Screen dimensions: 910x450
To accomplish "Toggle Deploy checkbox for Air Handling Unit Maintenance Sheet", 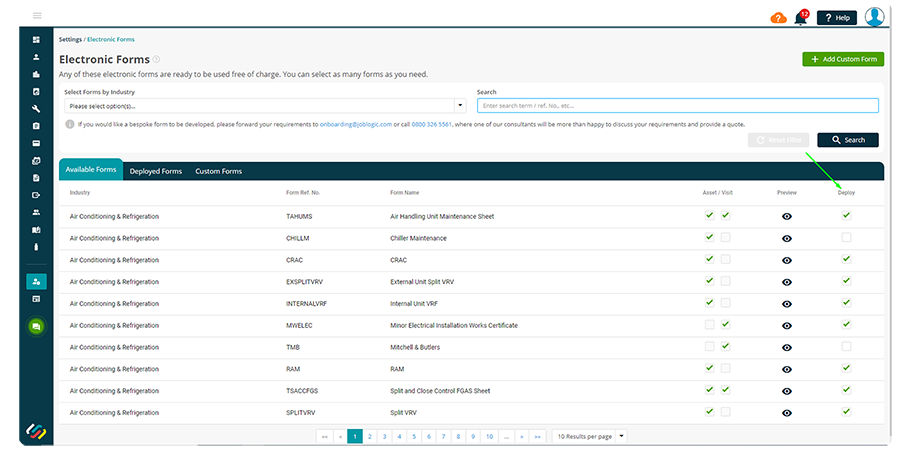I will tap(846, 215).
